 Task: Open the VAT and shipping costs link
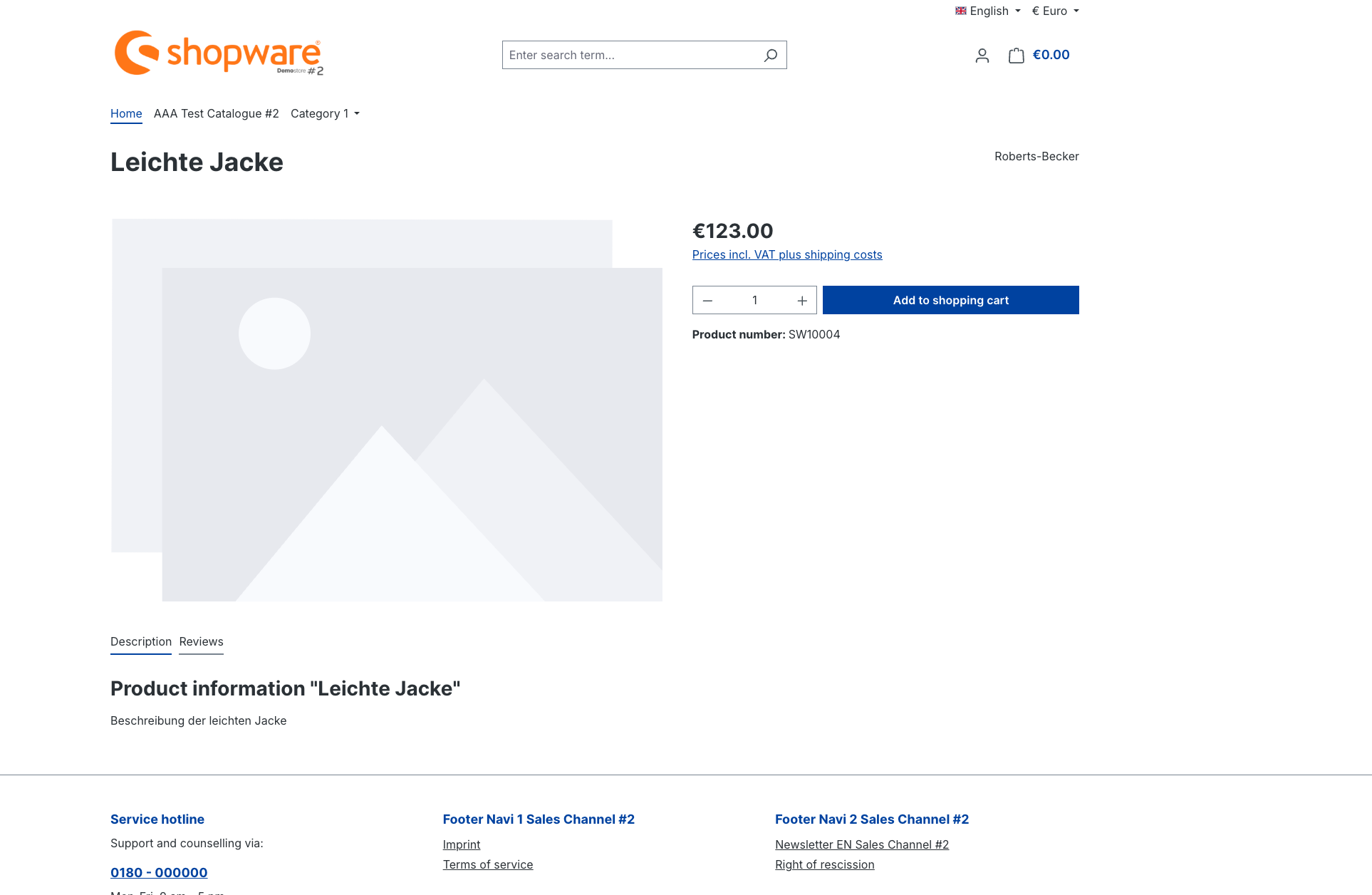(786, 254)
